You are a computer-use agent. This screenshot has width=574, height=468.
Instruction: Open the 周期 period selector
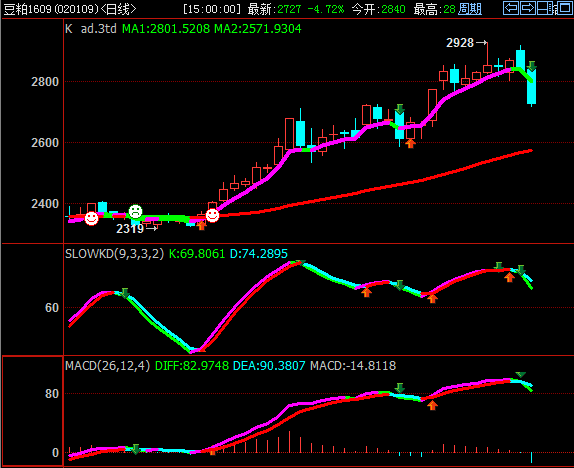(x=470, y=9)
